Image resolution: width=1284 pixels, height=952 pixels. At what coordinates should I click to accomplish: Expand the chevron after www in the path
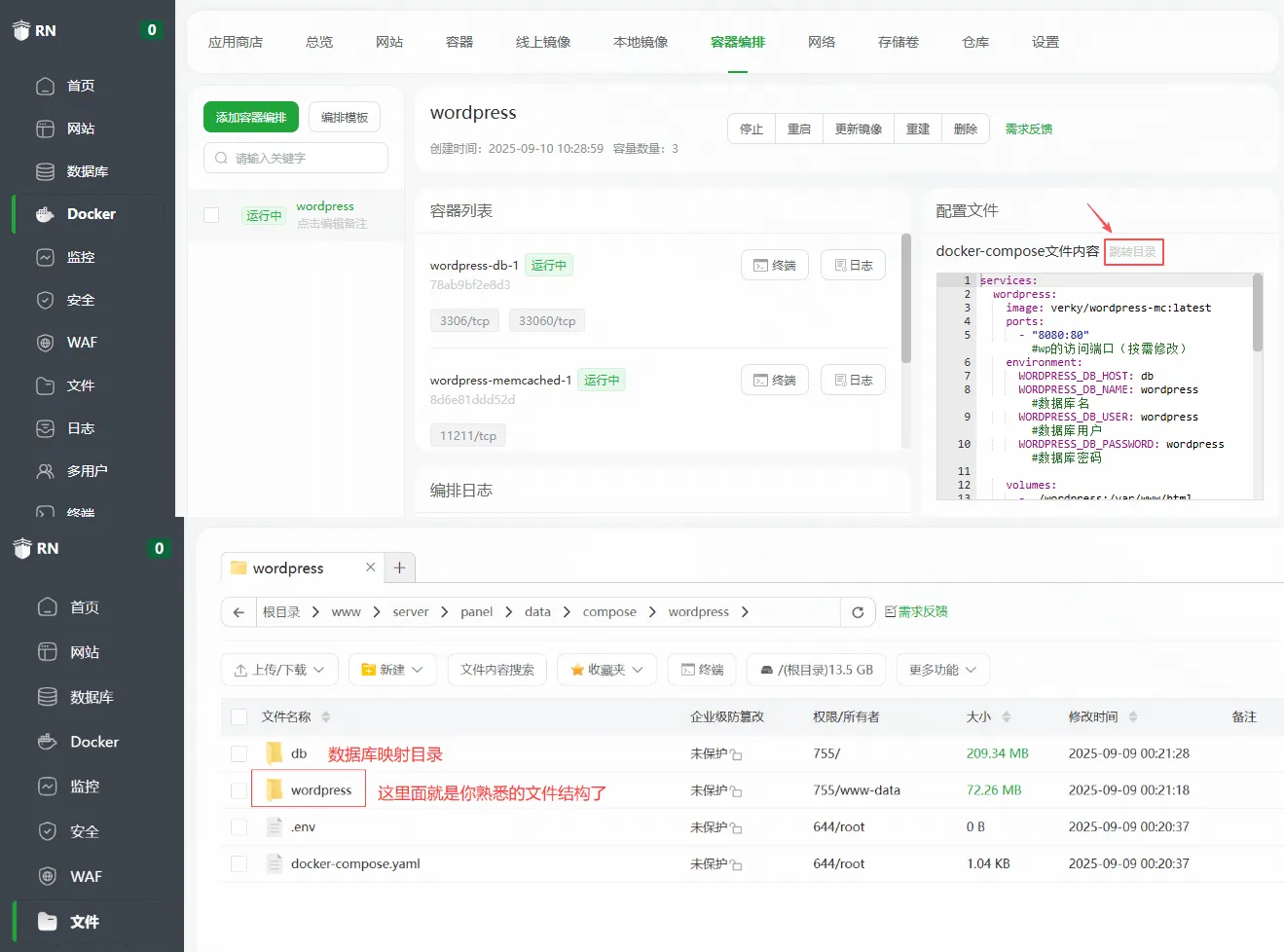tap(377, 612)
